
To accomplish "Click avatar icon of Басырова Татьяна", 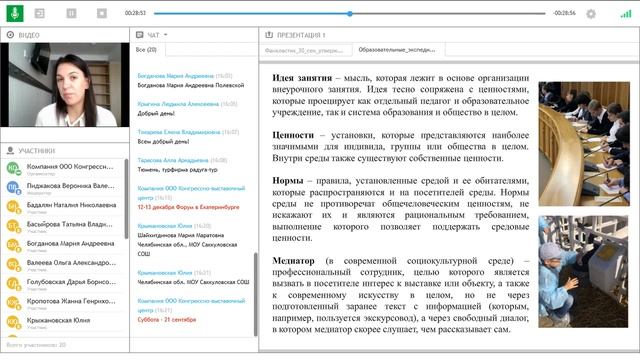I will click(13, 226).
